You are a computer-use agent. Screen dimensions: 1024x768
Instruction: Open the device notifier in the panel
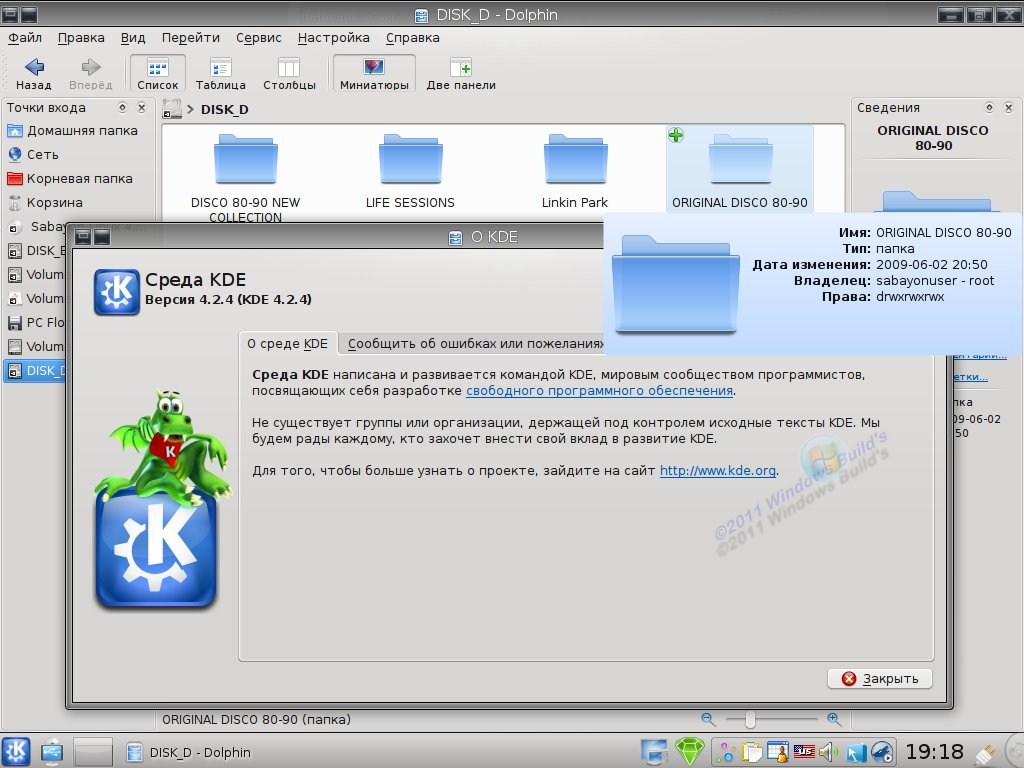coord(52,752)
